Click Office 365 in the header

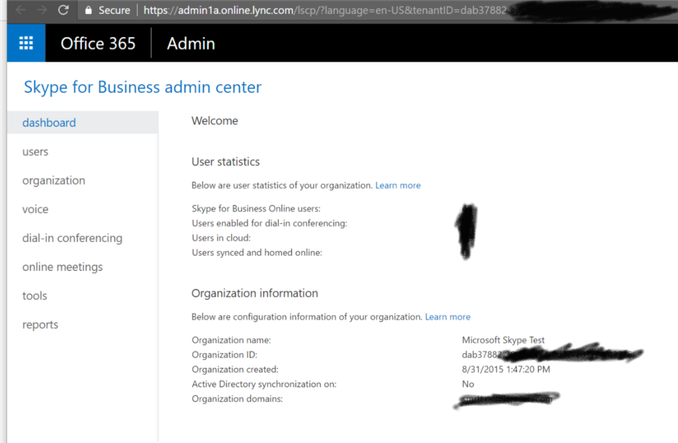click(x=98, y=43)
